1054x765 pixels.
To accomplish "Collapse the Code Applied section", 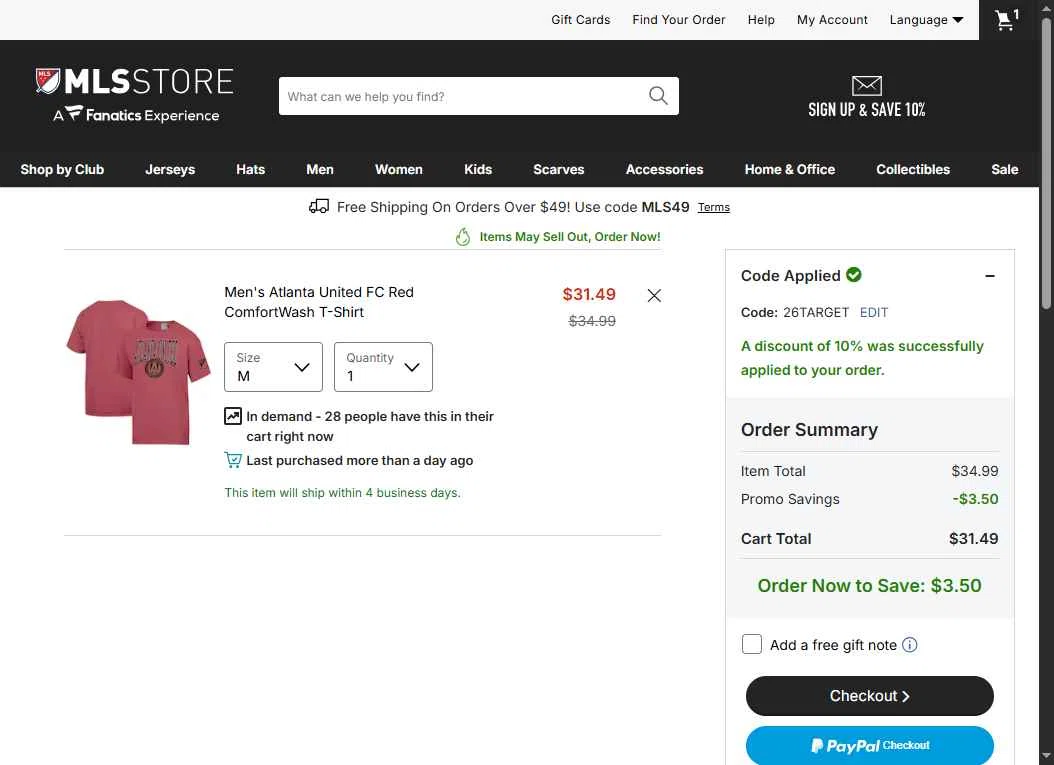I will click(989, 276).
